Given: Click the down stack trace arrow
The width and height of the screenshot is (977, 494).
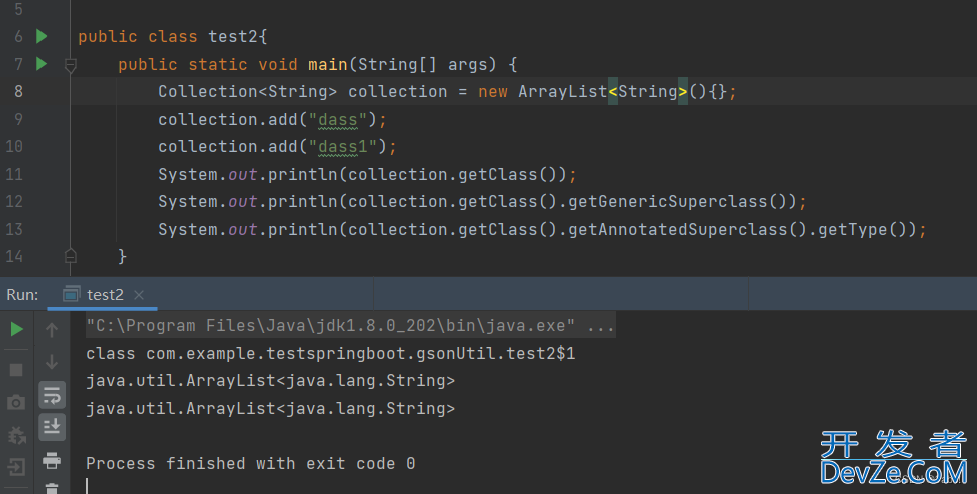Looking at the screenshot, I should tap(52, 362).
